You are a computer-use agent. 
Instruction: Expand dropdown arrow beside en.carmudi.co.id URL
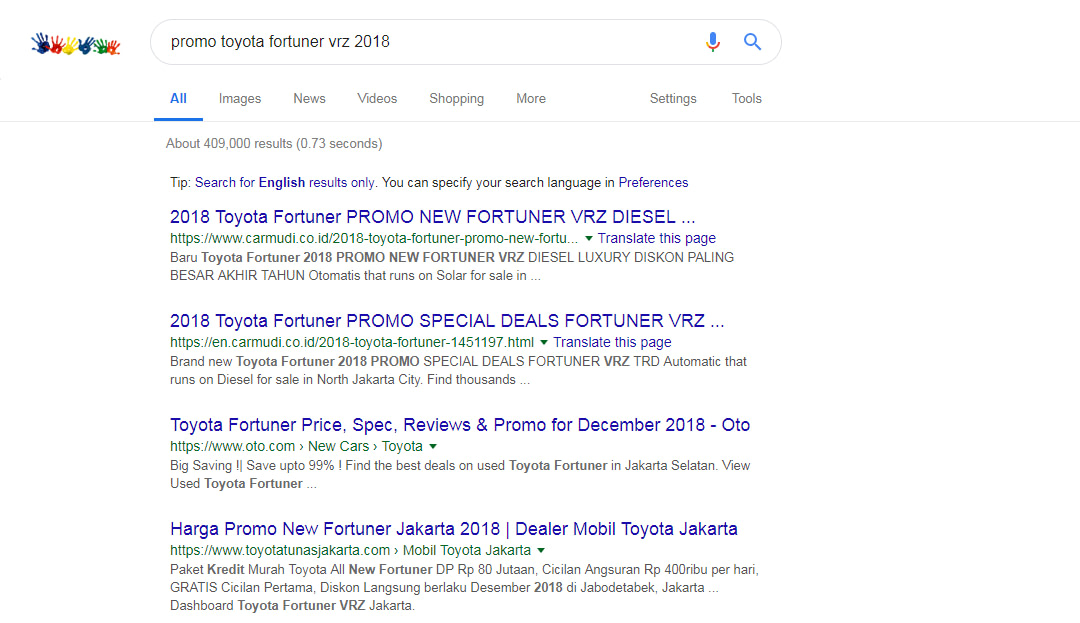point(544,342)
